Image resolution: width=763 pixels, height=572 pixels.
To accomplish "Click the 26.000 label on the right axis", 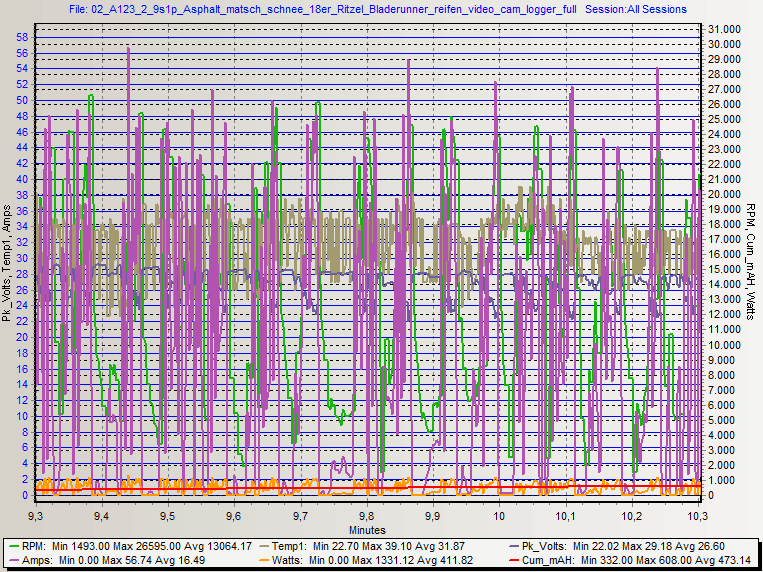I will point(726,105).
